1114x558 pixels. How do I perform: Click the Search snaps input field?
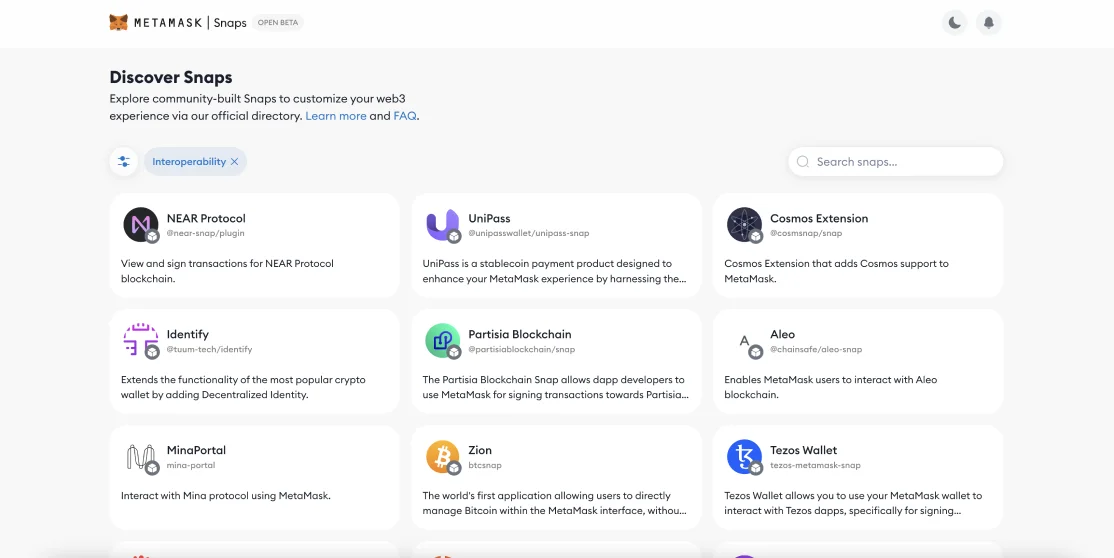click(x=896, y=161)
